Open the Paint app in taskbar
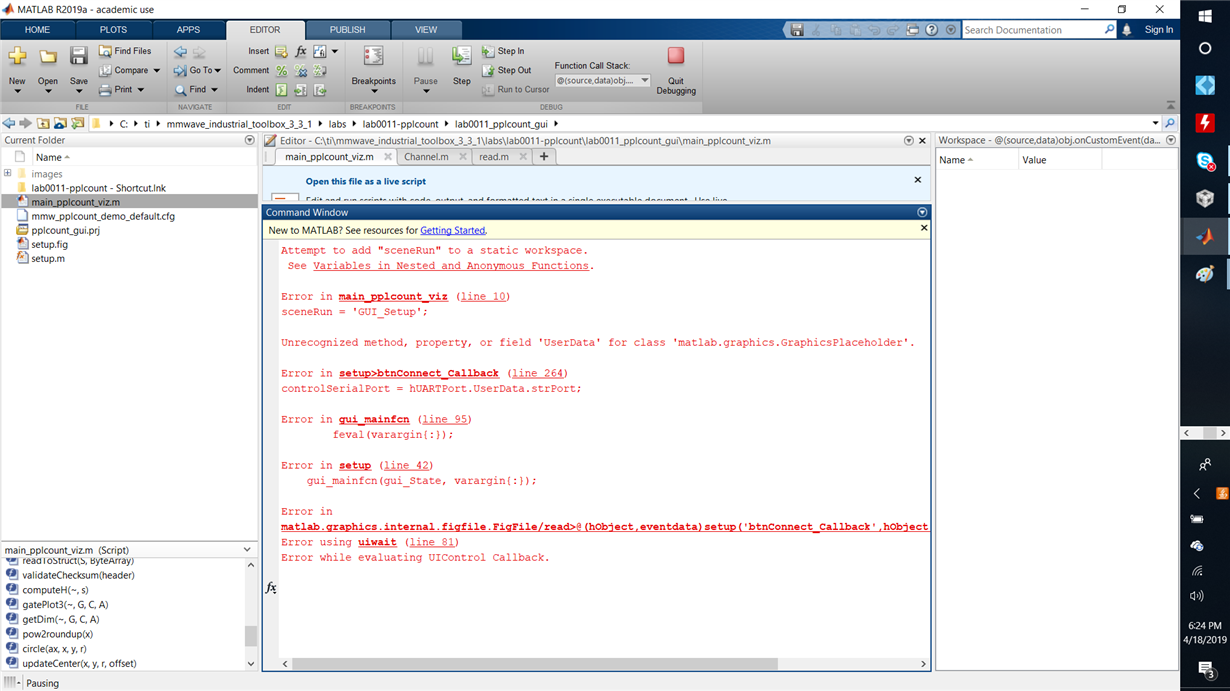 [x=1205, y=275]
